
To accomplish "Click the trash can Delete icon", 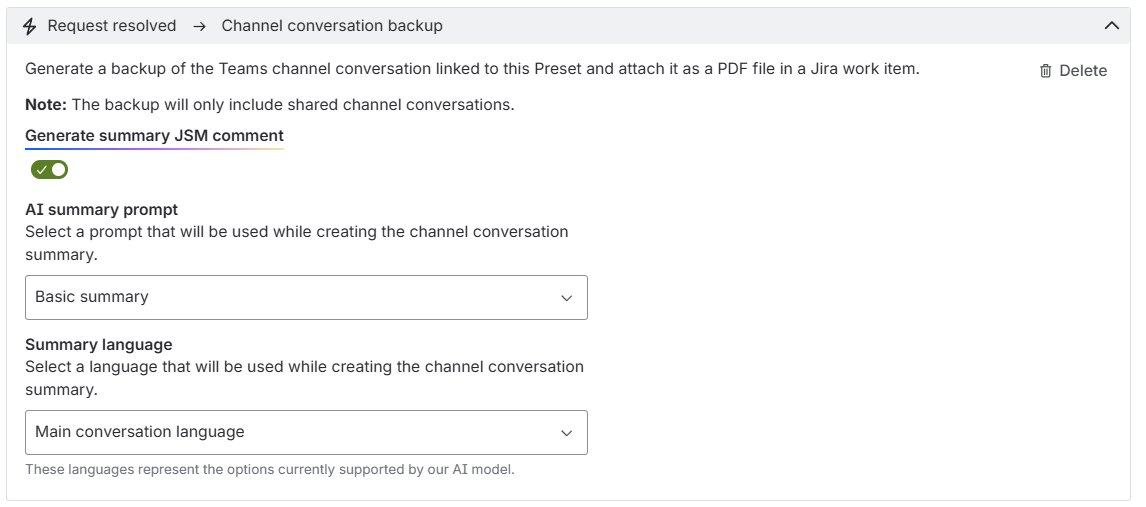I will (1046, 71).
